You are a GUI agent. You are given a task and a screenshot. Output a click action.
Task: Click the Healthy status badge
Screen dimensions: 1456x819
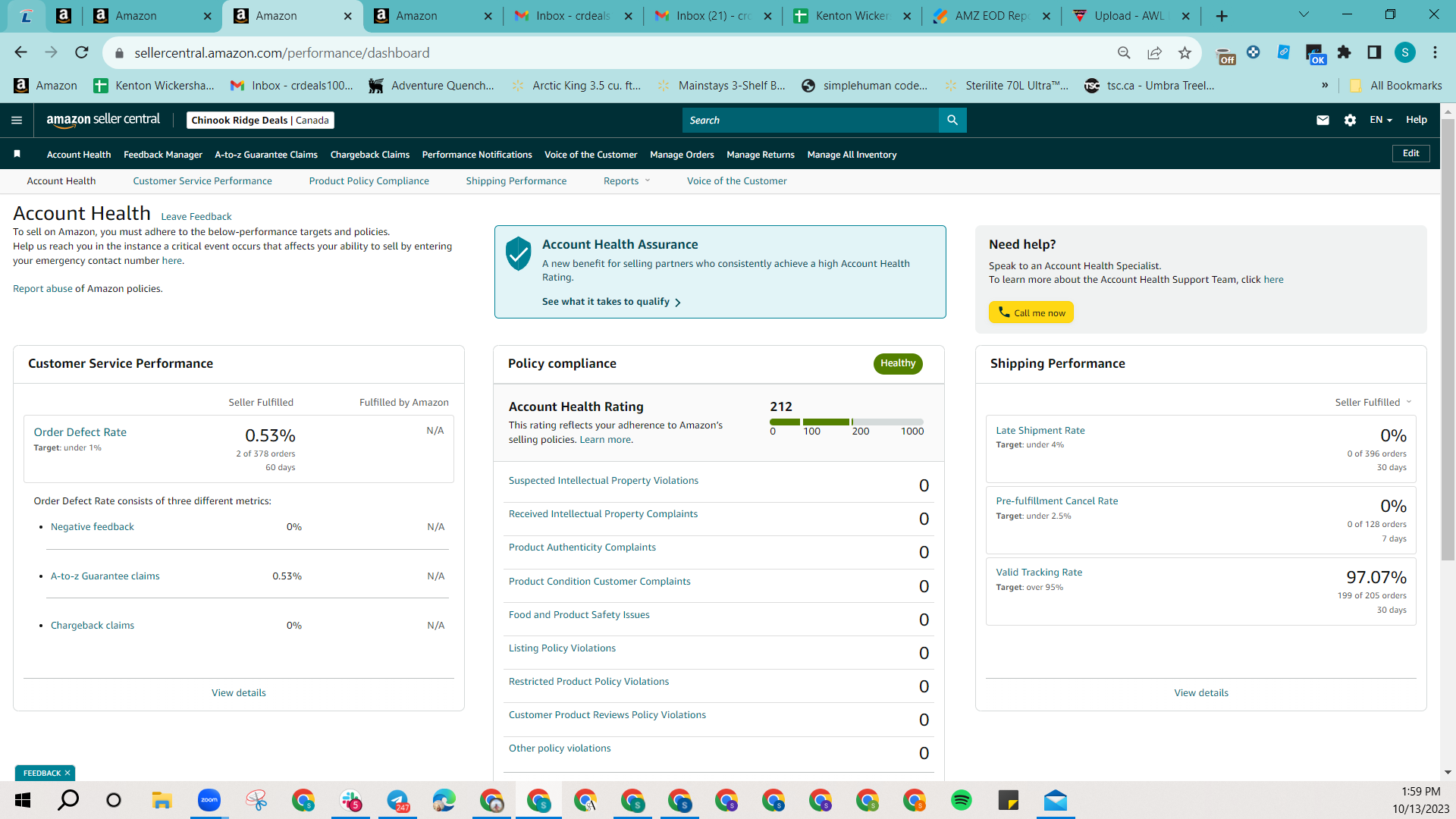pyautogui.click(x=898, y=363)
